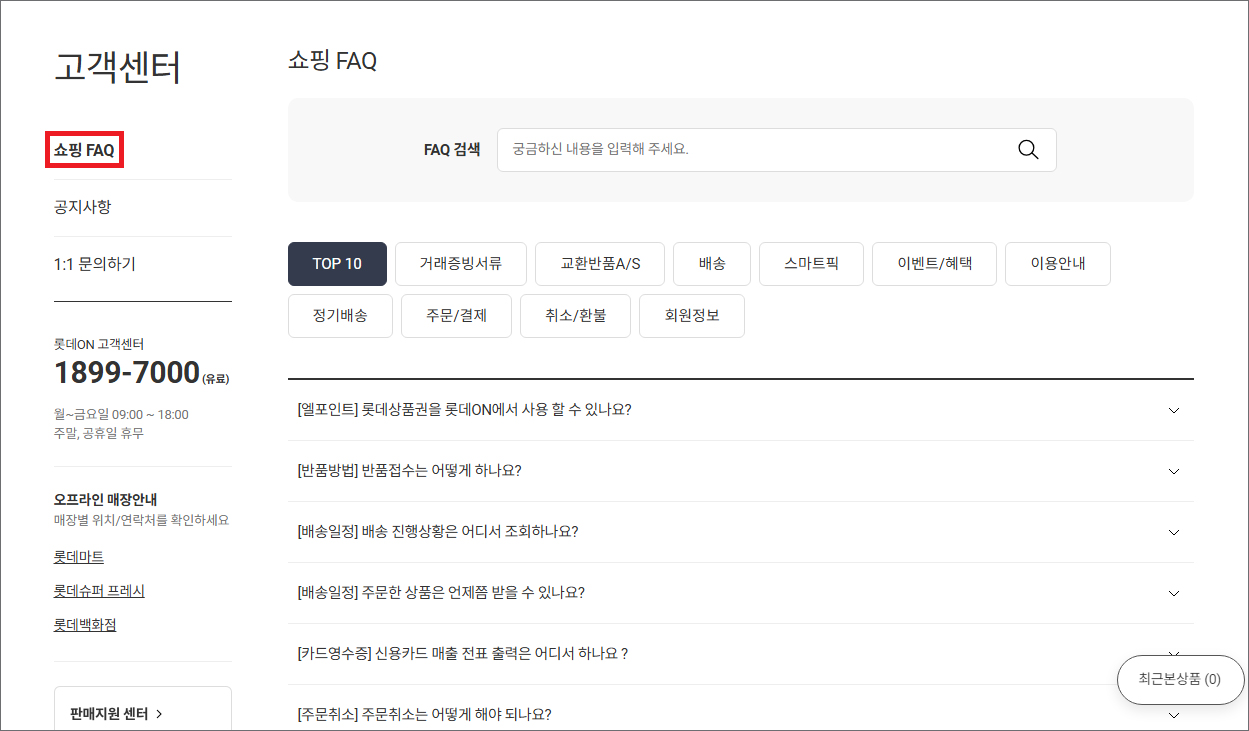Screen dimensions: 1249x731
Task: Follow the 롯데마트 store link
Action: [x=79, y=557]
